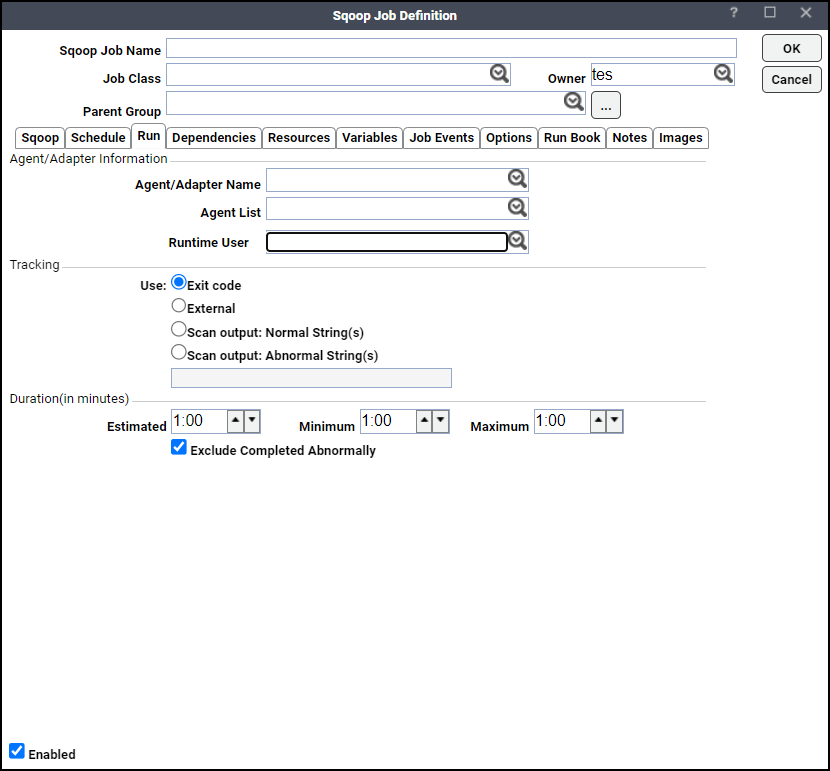The height and width of the screenshot is (771, 830).
Task: Focus the Runtime User field
Action: [387, 242]
